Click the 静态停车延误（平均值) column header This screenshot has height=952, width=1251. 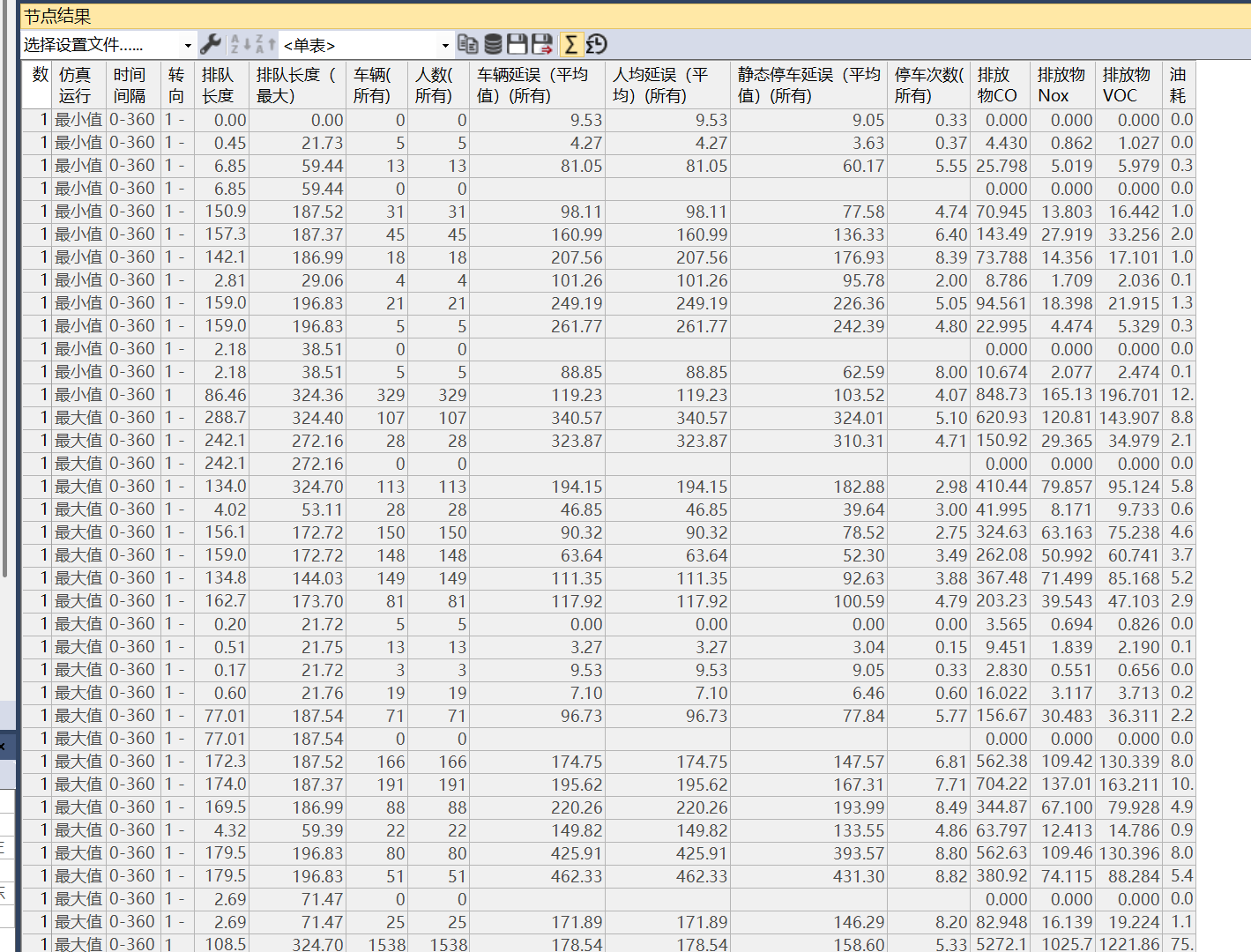tap(809, 86)
